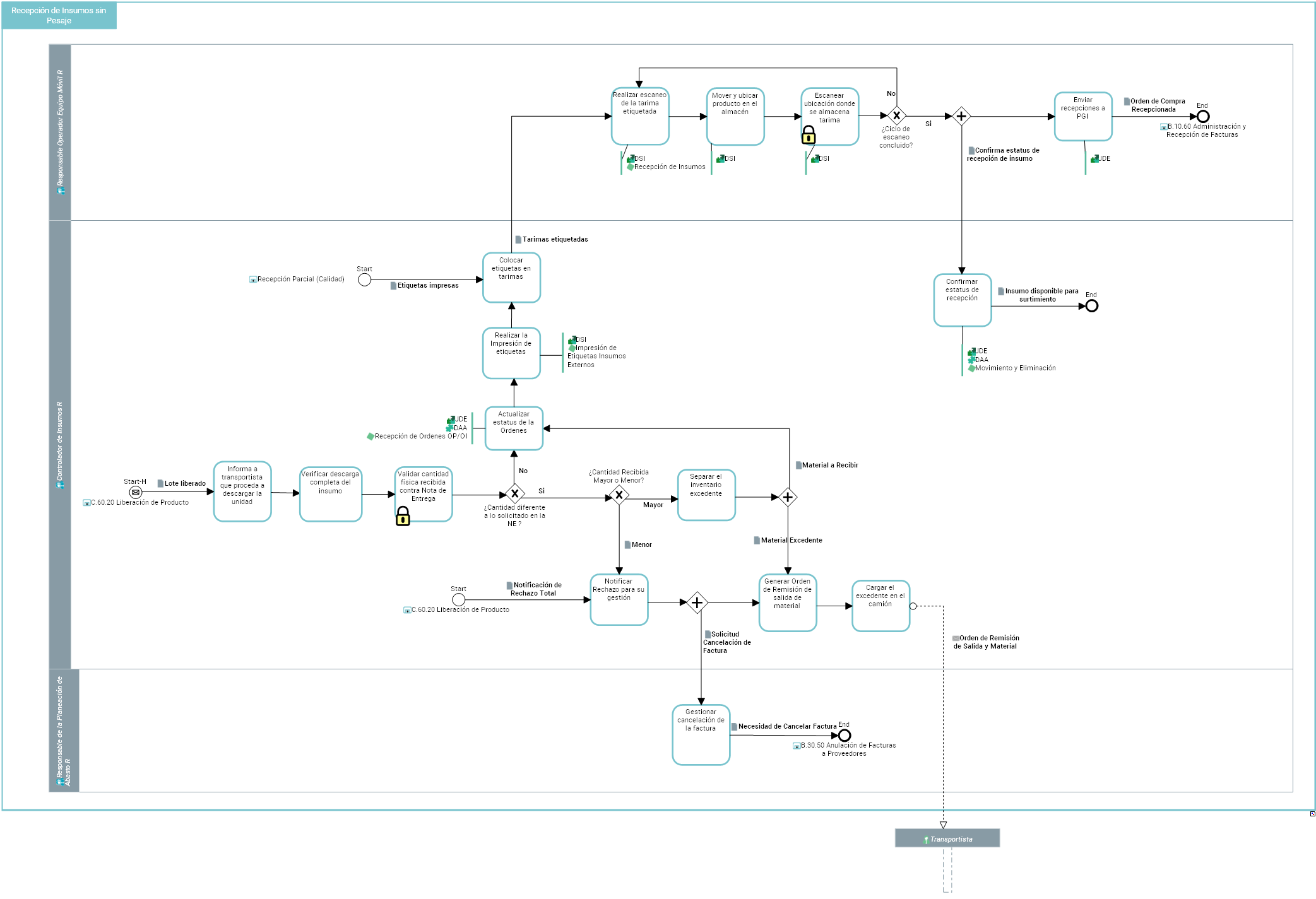
Task: Click the Recepción de Insumos annotation text
Action: (x=670, y=167)
